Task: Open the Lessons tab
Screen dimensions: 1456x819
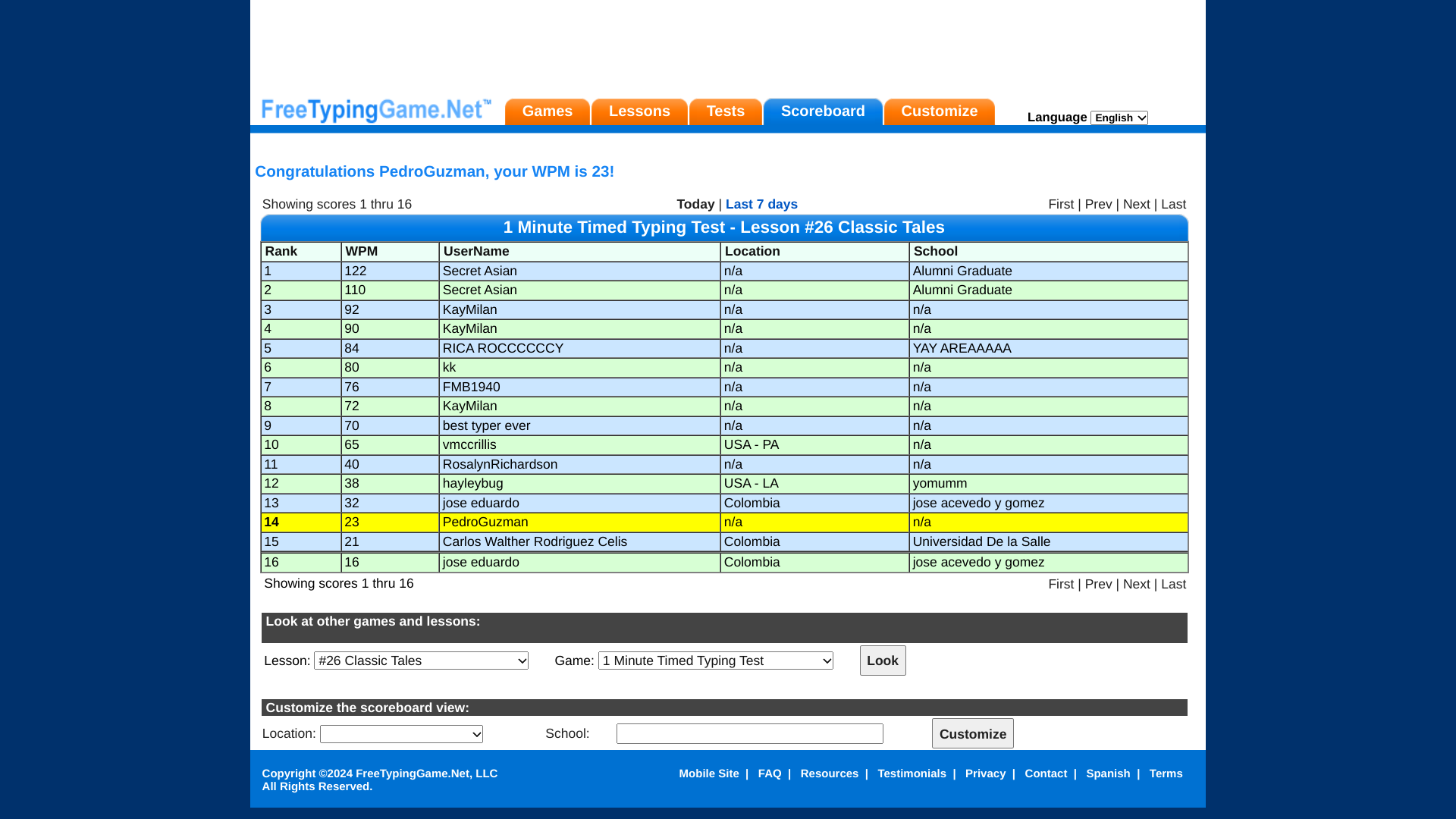Action: (639, 111)
